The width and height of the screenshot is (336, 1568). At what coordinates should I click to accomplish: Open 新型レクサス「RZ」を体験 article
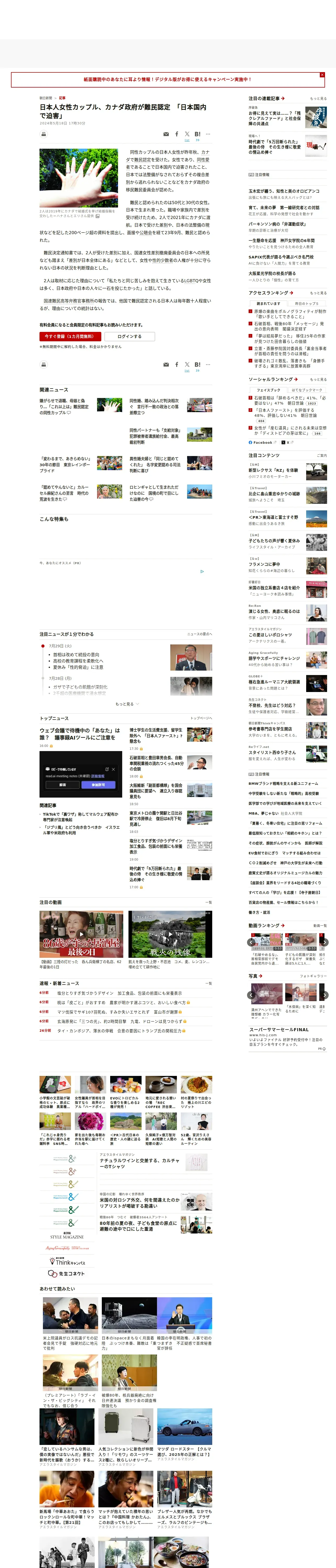[273, 470]
